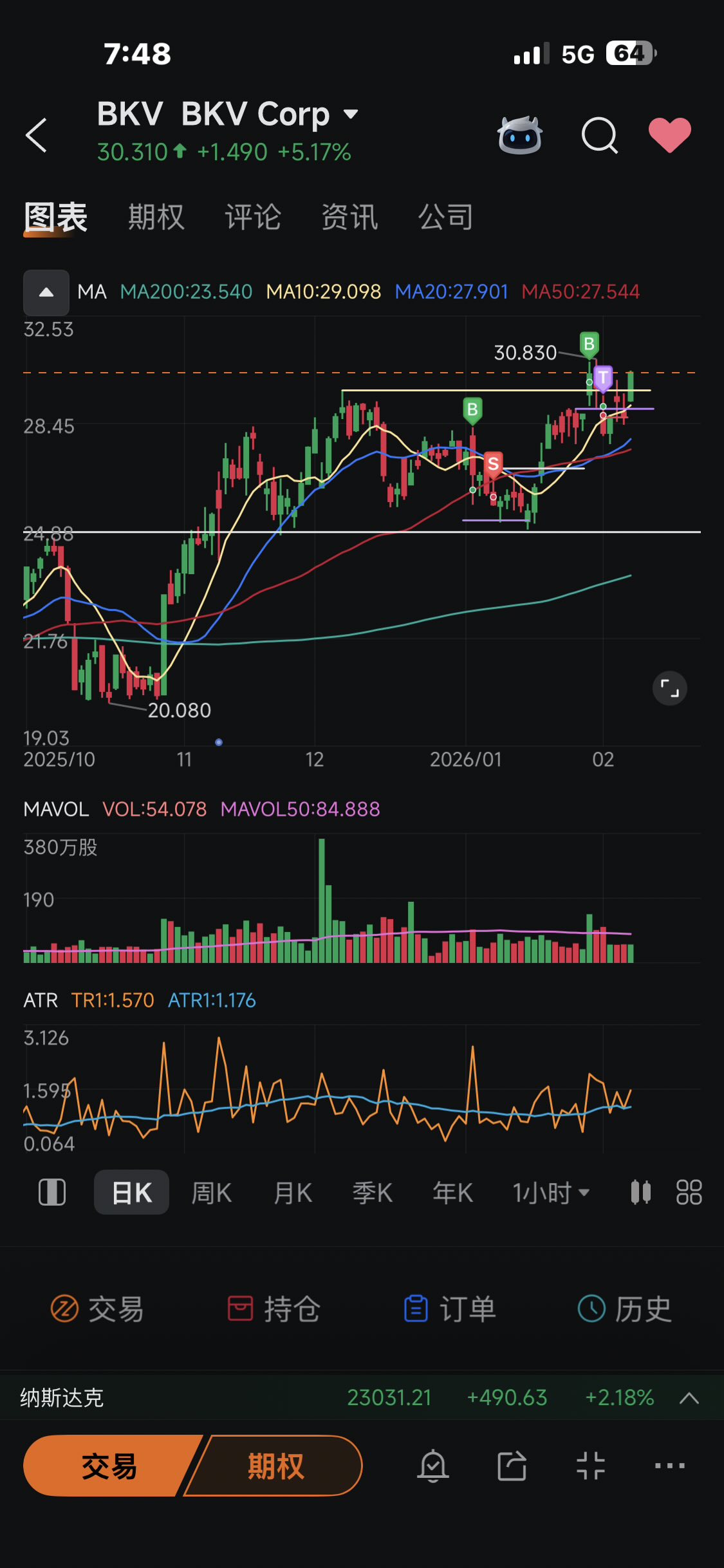Open the four-square indicator grid icon
Viewport: 724px width, 1568px height.
coord(689,1192)
